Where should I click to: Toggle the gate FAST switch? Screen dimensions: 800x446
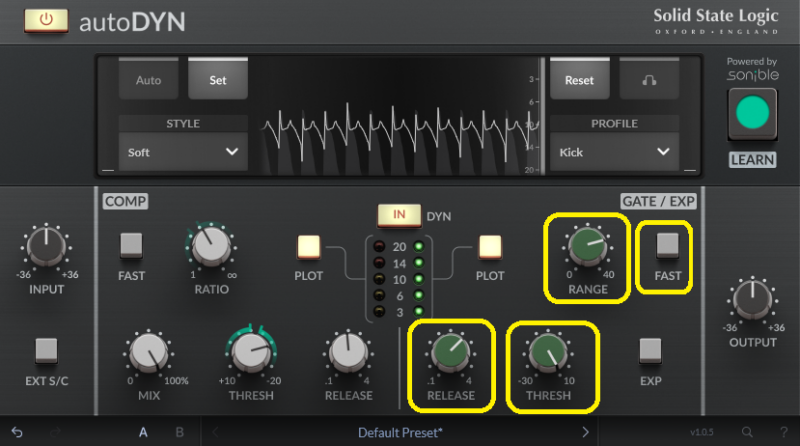pyautogui.click(x=667, y=245)
